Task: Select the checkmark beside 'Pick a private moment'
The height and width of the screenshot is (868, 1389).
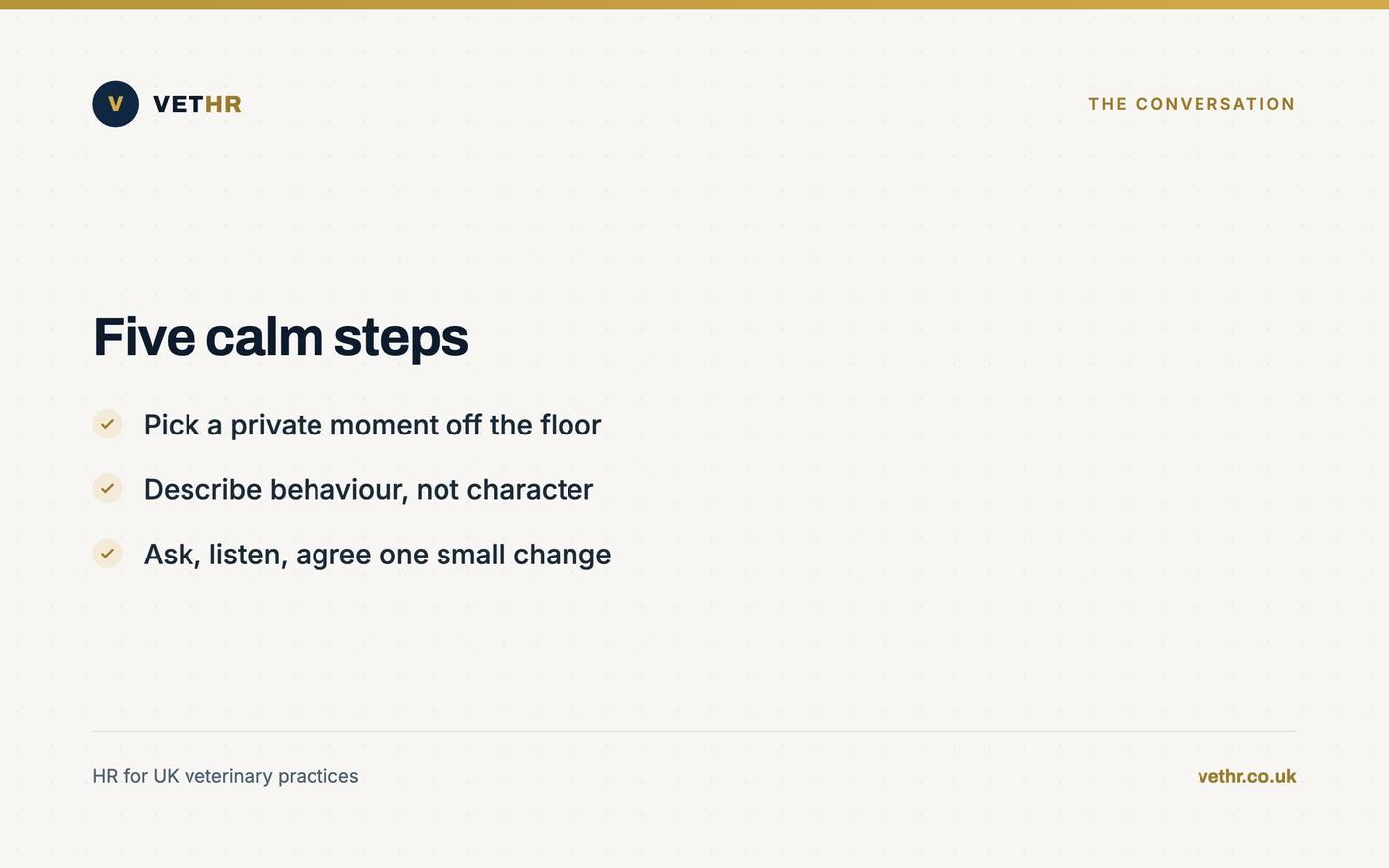Action: (x=107, y=424)
